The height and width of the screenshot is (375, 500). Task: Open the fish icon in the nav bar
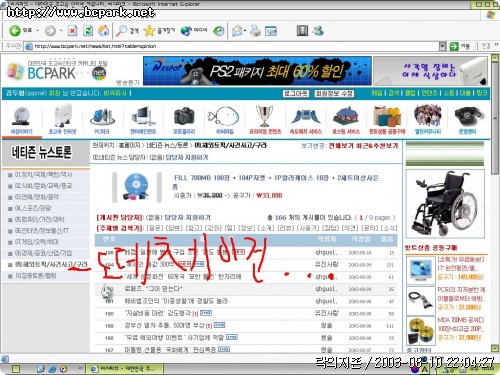[x=224, y=120]
